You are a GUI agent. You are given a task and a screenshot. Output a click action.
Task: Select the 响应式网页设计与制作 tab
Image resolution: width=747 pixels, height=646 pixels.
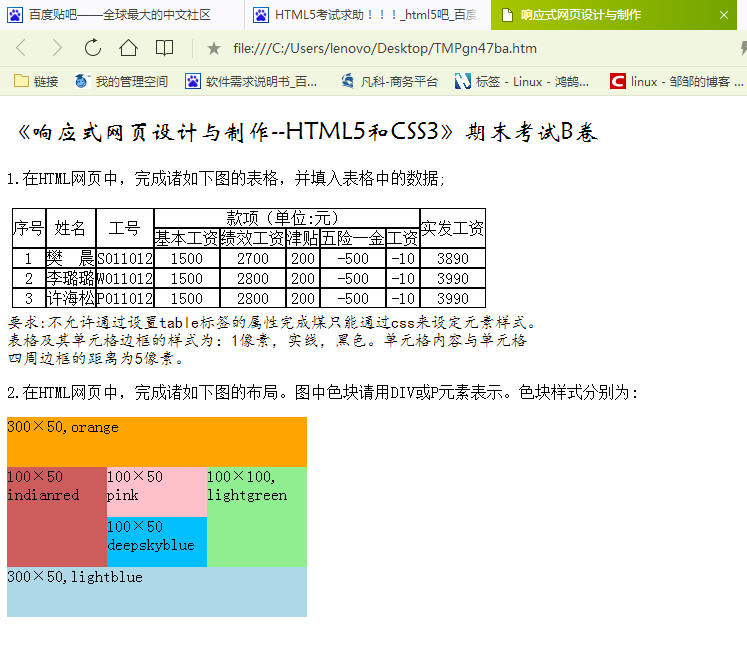pyautogui.click(x=614, y=15)
